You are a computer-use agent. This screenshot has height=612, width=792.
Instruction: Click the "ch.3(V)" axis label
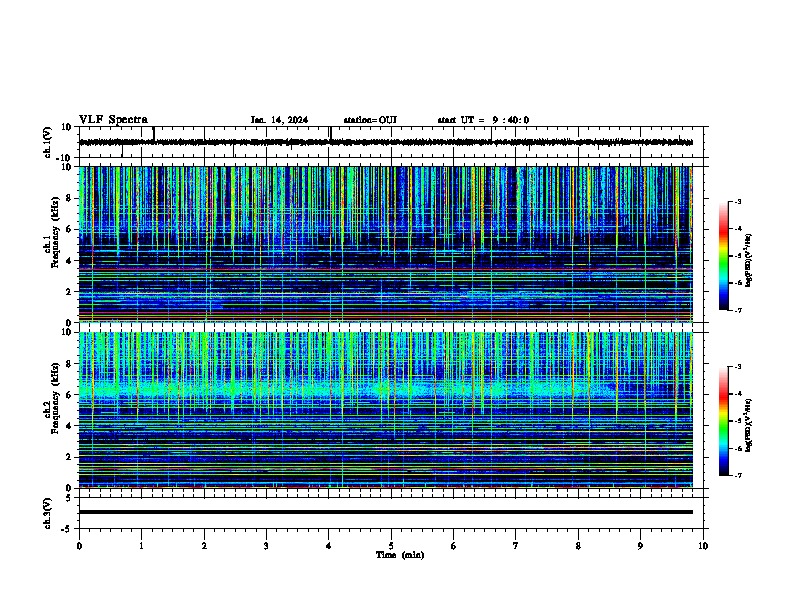click(x=48, y=513)
